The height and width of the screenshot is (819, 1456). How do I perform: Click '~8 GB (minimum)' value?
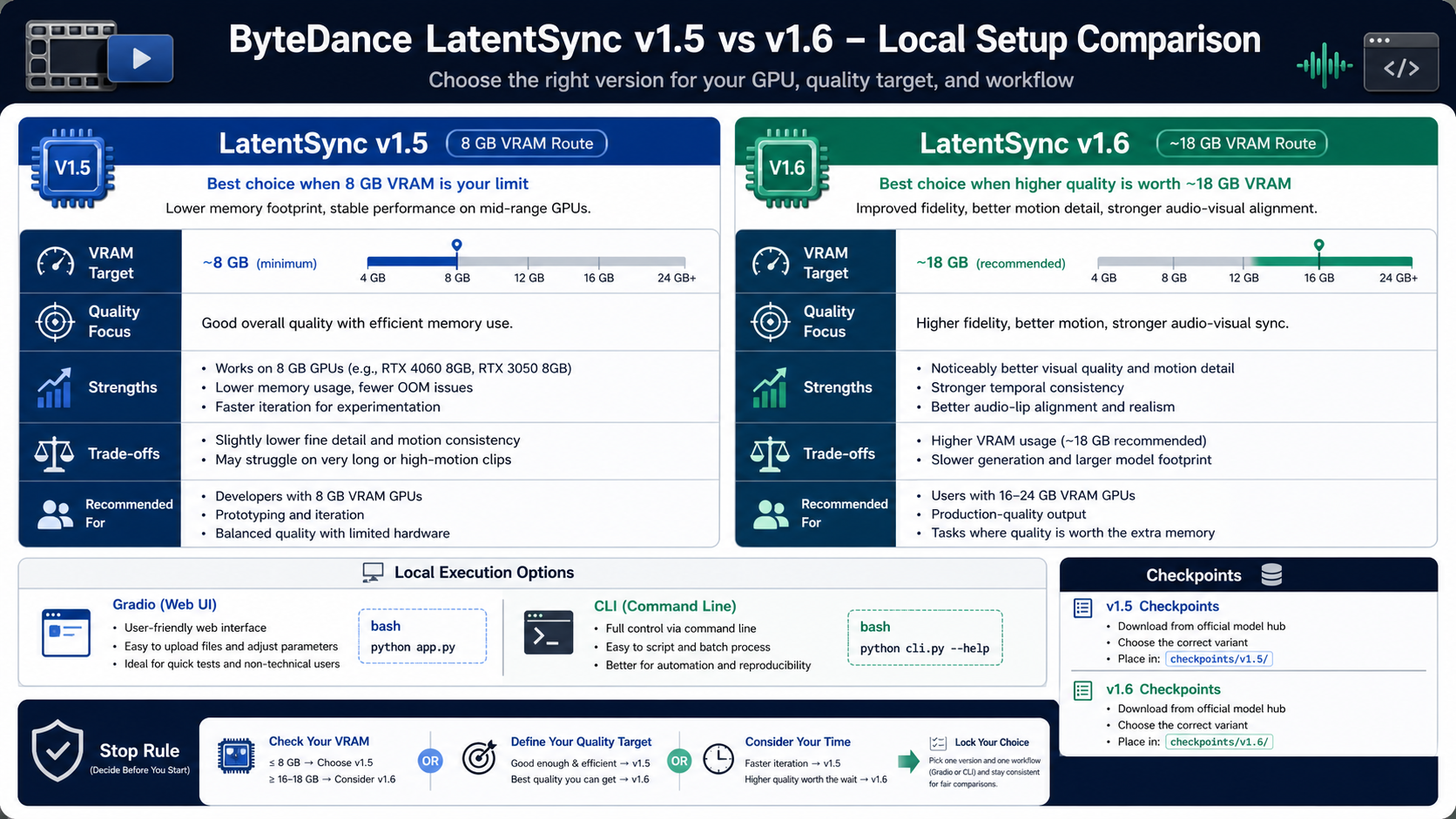(x=260, y=263)
